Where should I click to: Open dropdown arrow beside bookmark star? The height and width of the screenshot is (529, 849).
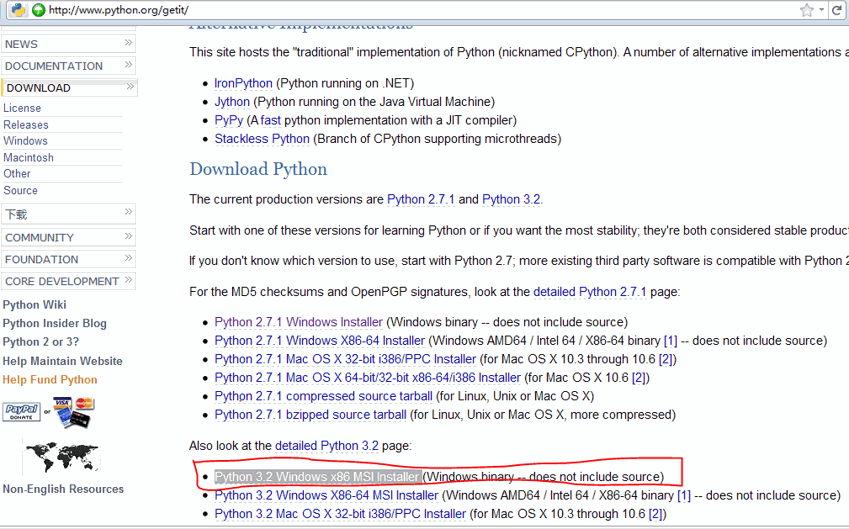(x=821, y=10)
